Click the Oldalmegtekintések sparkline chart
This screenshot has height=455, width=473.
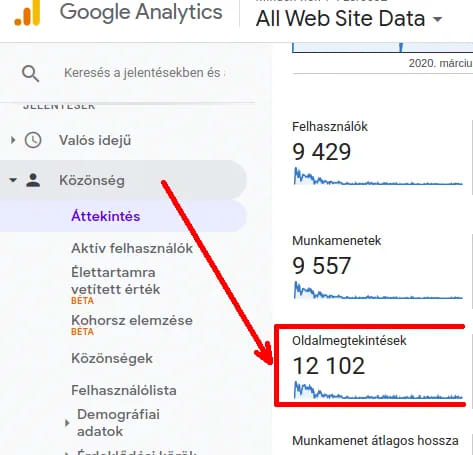tap(378, 391)
